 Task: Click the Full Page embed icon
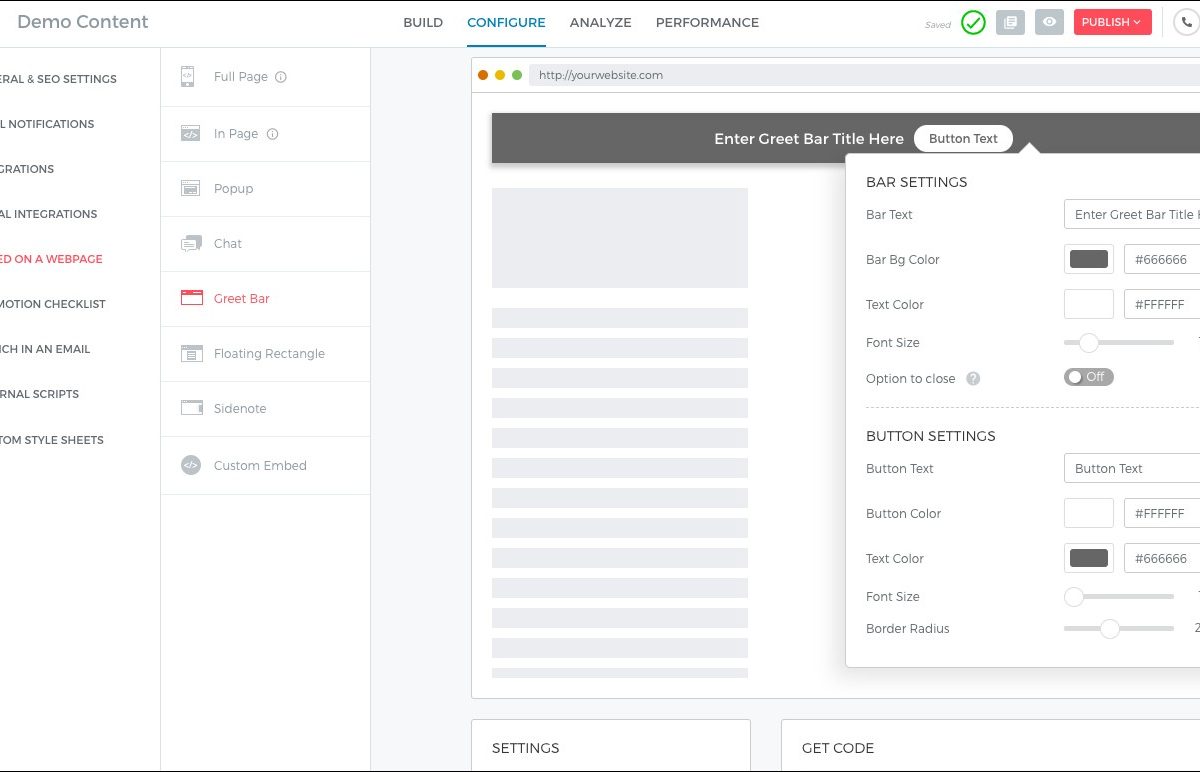click(187, 77)
